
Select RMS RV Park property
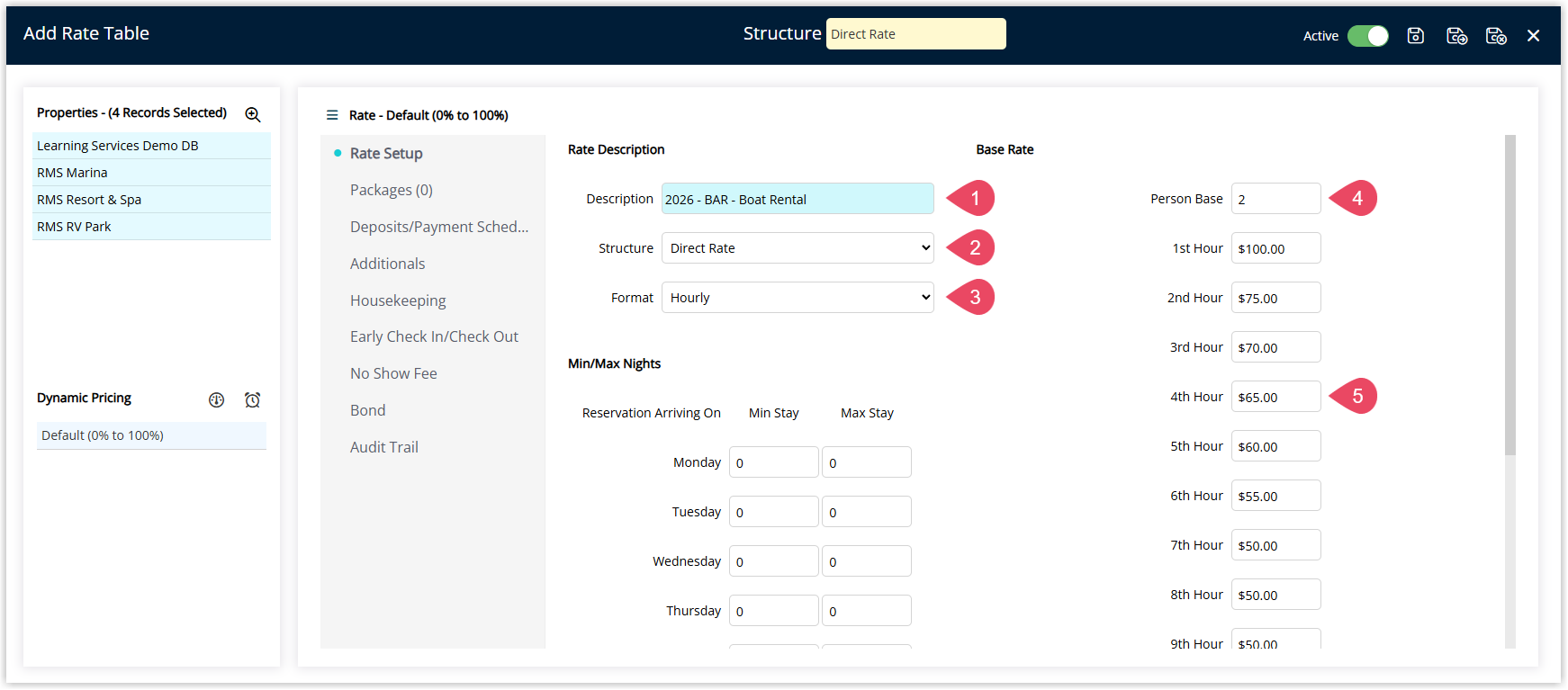pos(151,227)
